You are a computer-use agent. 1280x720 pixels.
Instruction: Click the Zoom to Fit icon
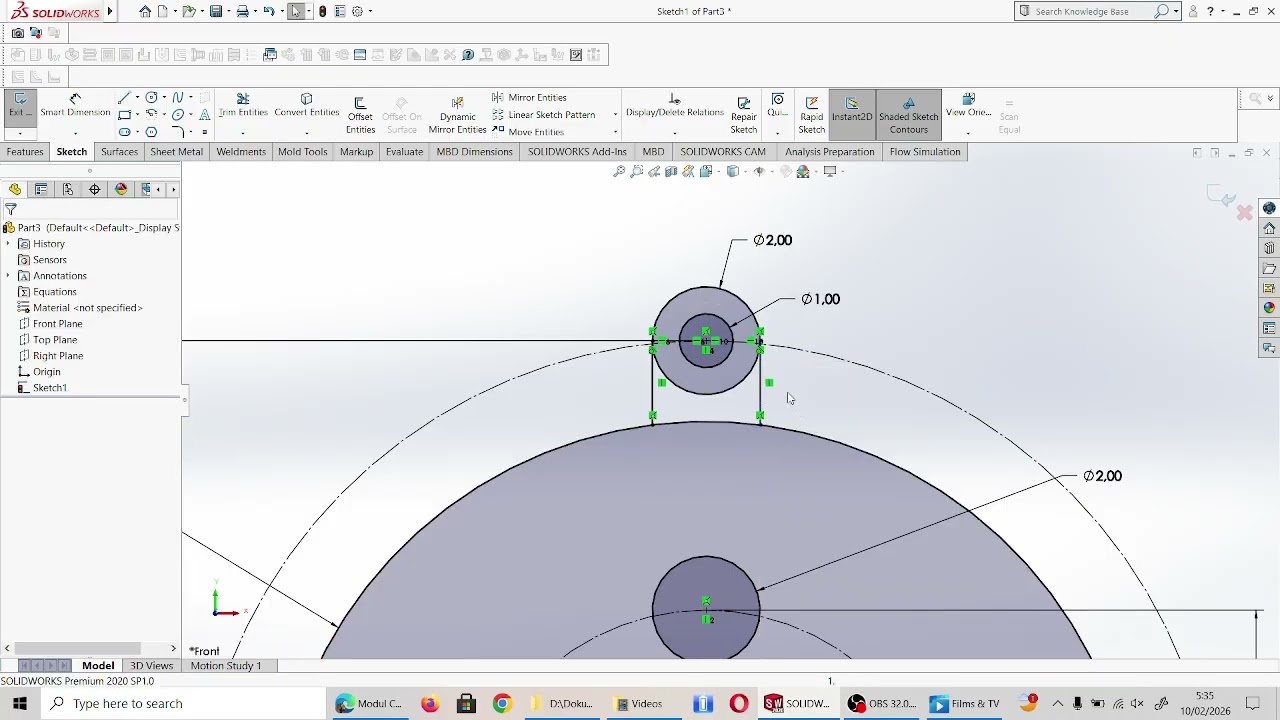(619, 171)
